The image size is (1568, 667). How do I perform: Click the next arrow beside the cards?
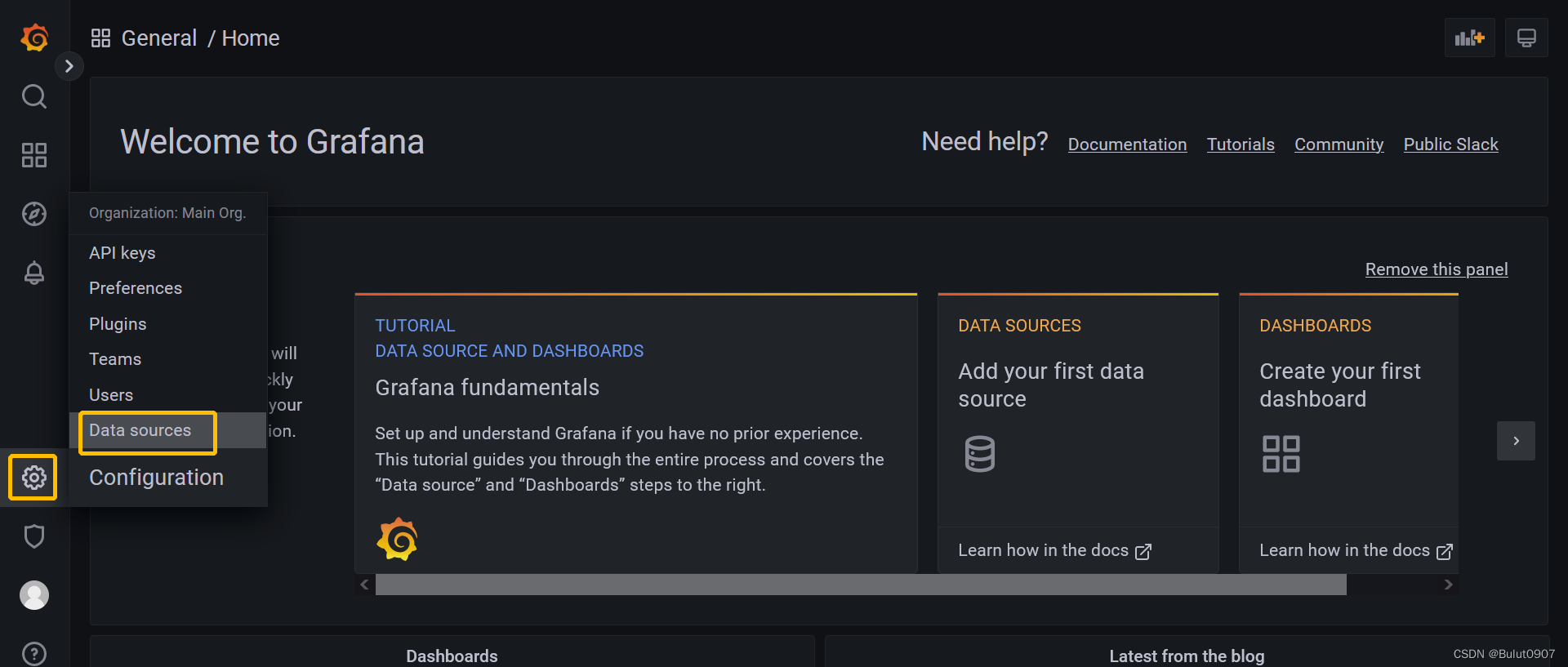pyautogui.click(x=1516, y=441)
